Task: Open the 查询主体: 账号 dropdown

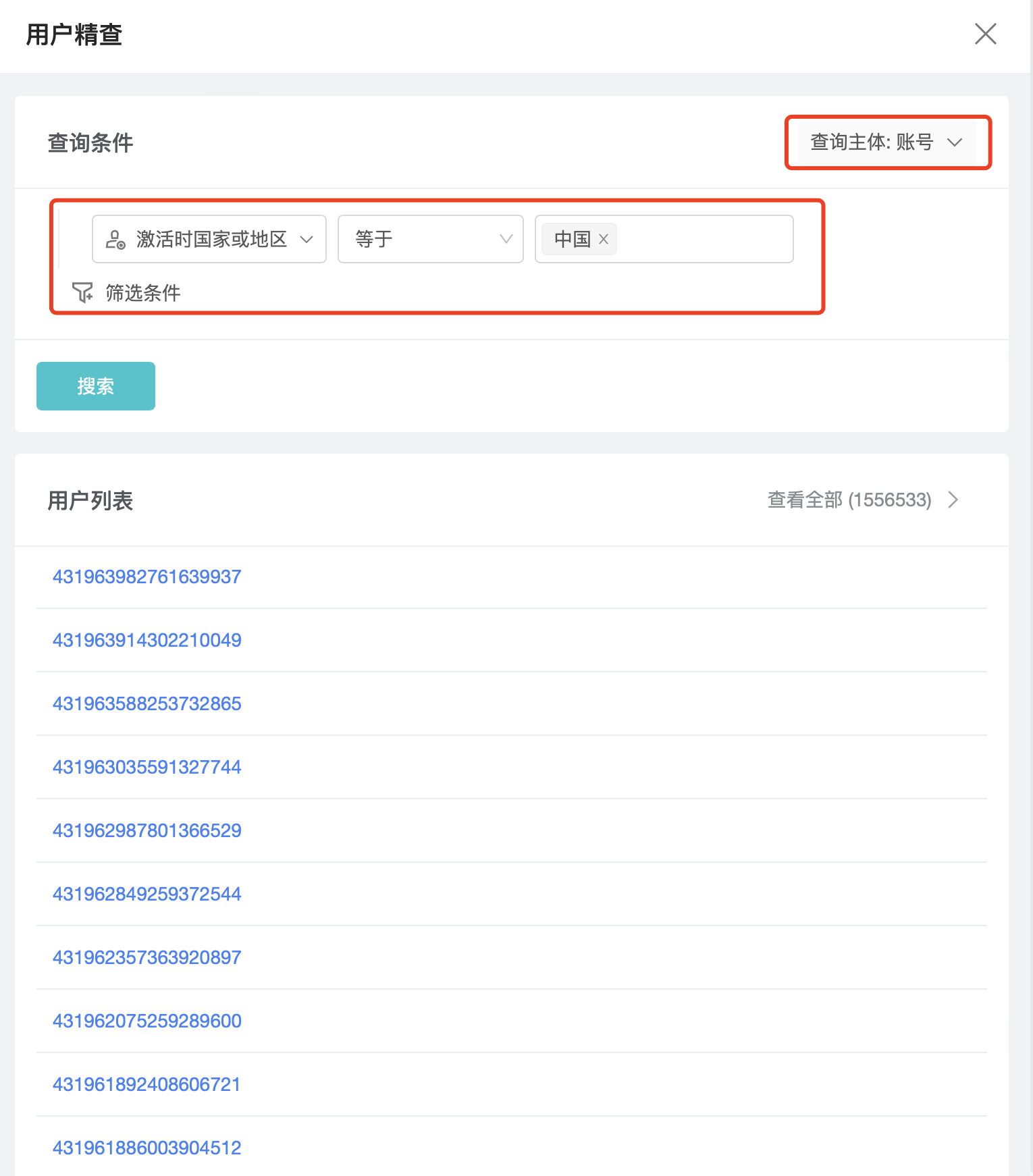Action: pos(886,142)
